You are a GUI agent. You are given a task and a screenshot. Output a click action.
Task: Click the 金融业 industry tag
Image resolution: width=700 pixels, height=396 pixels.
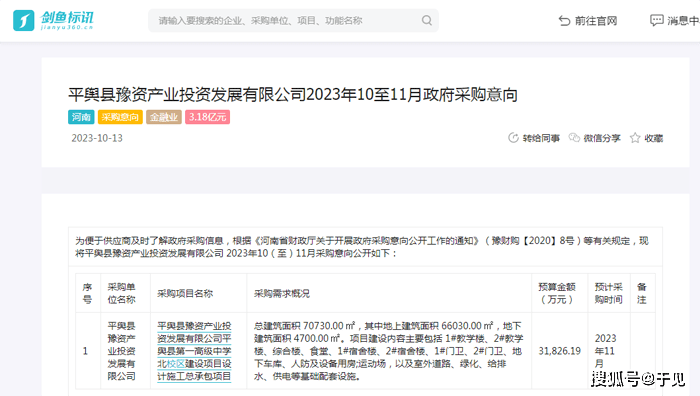click(164, 117)
